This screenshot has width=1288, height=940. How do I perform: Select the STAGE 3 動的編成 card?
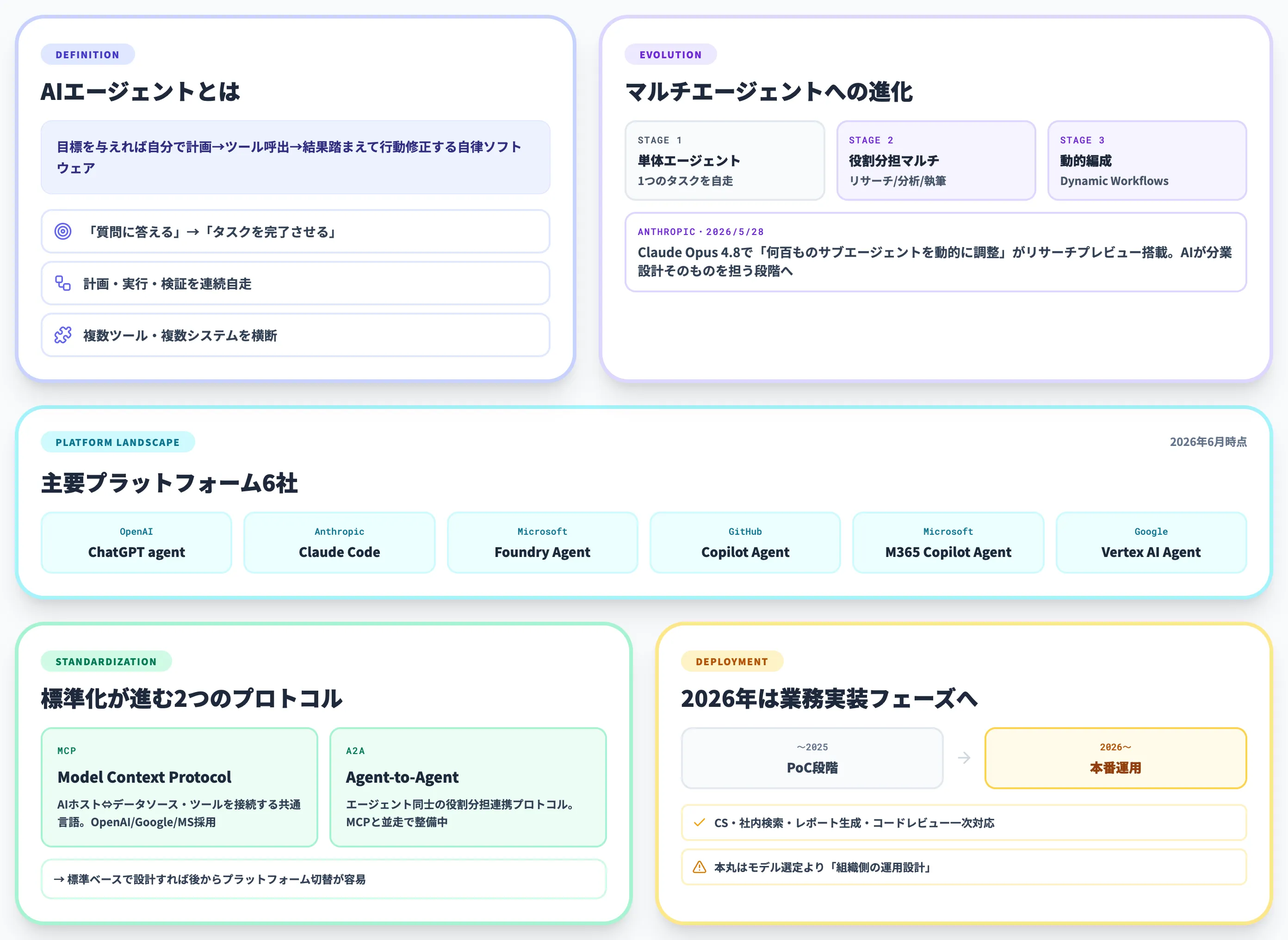tap(1147, 161)
